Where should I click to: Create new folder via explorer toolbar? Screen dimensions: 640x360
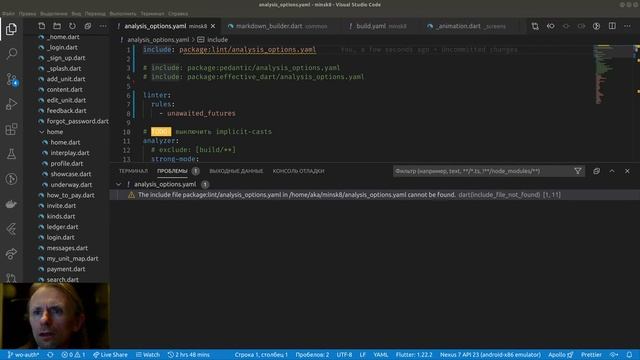(57, 26)
